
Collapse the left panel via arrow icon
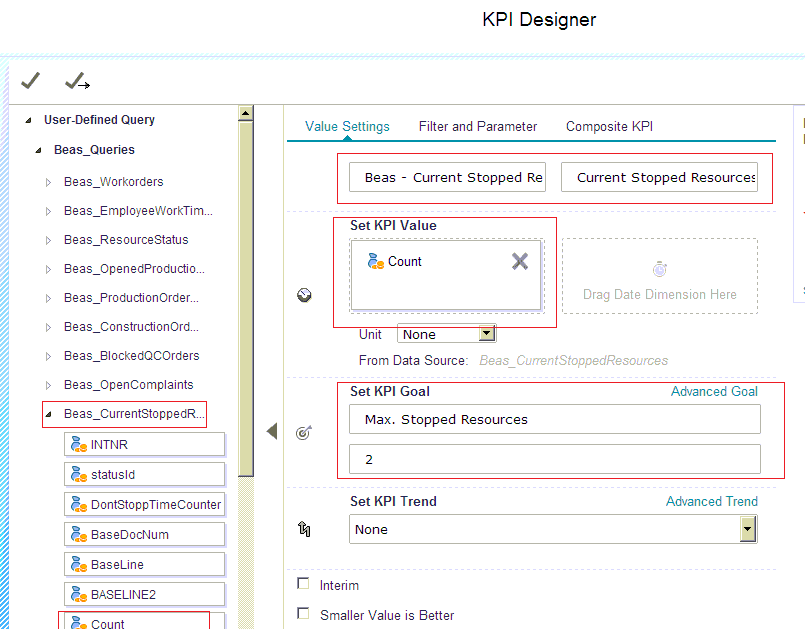[270, 430]
